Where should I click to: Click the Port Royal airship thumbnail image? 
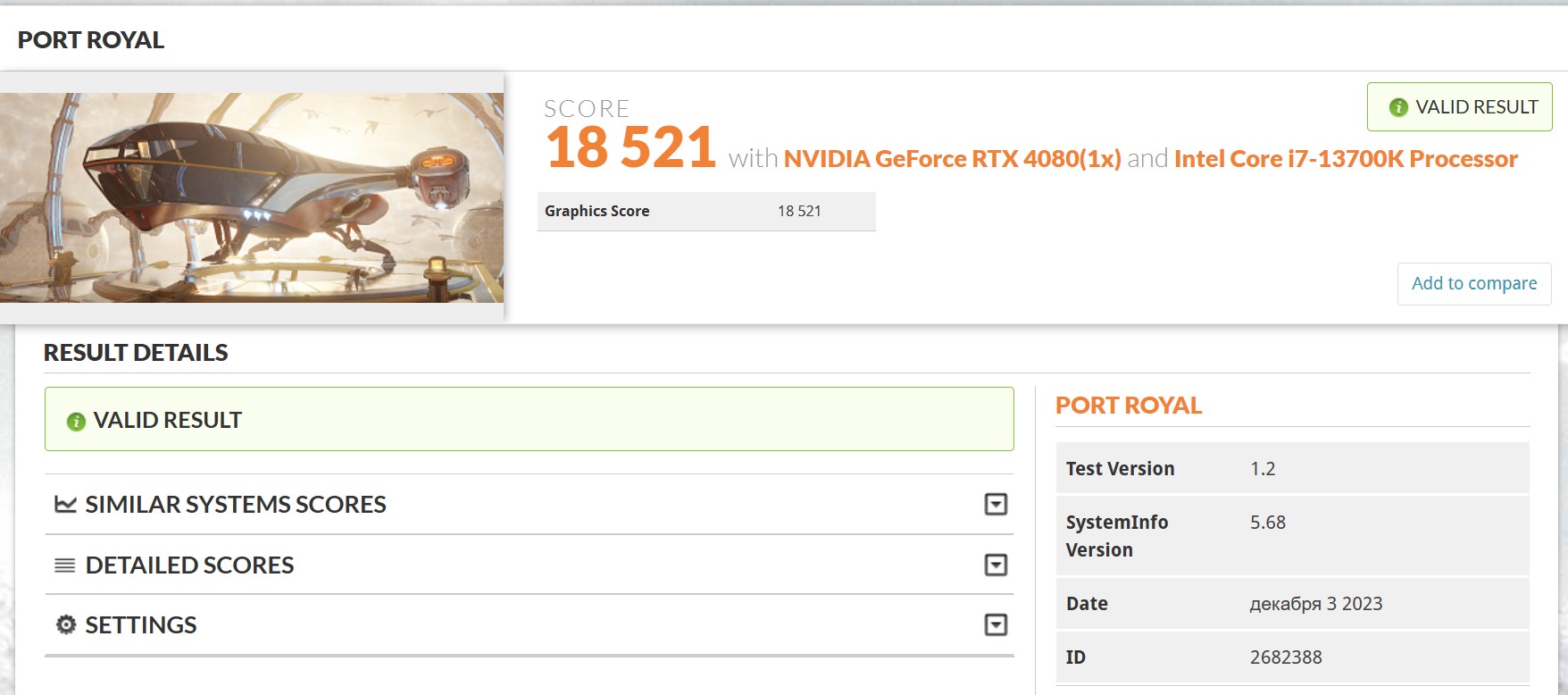click(252, 197)
